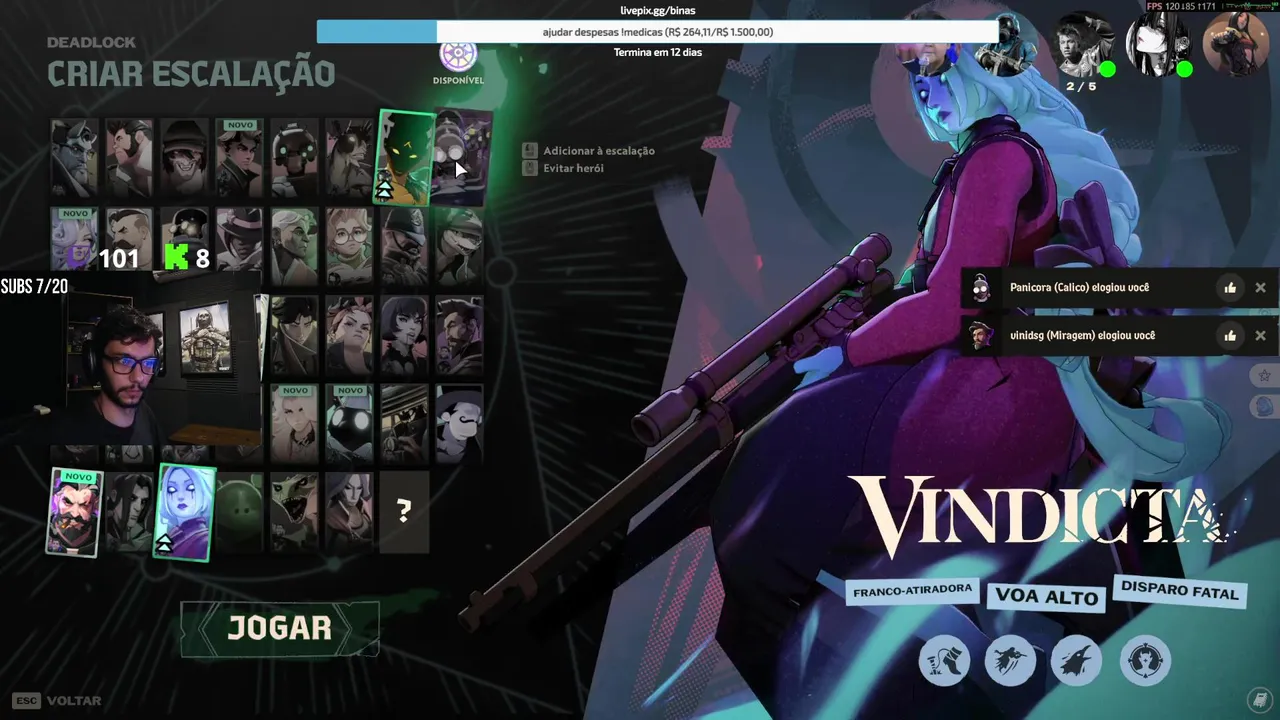Image resolution: width=1280 pixels, height=720 pixels.
Task: Click the blue globe icon below the star
Action: 1265,406
